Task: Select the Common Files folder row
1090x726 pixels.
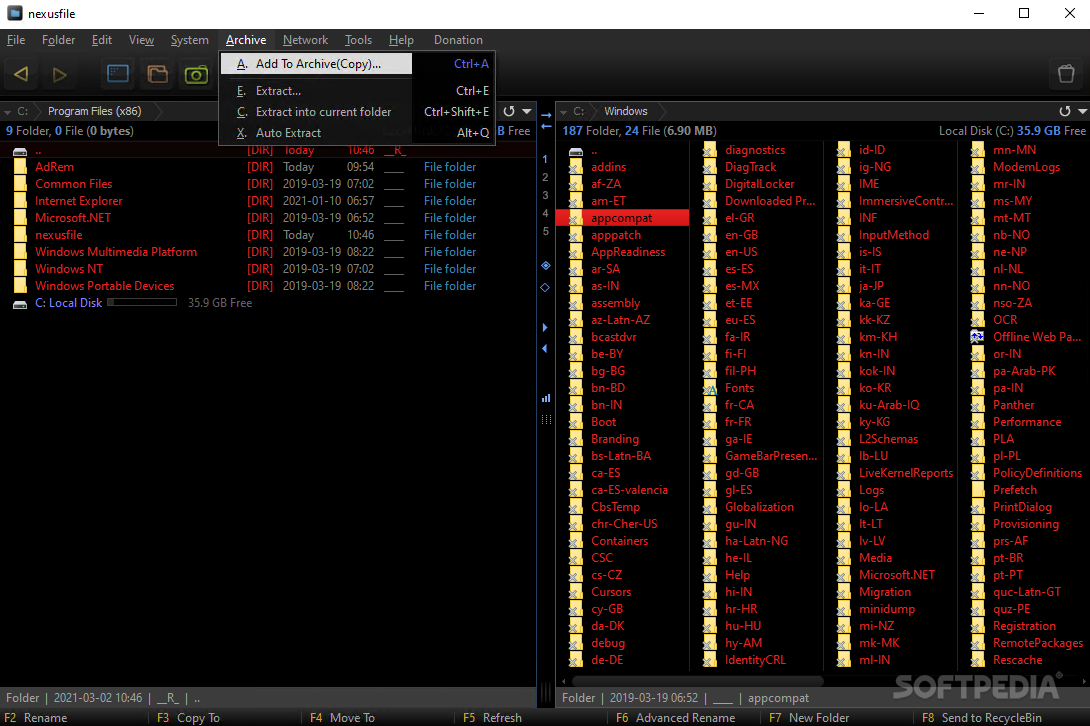Action: [268, 184]
